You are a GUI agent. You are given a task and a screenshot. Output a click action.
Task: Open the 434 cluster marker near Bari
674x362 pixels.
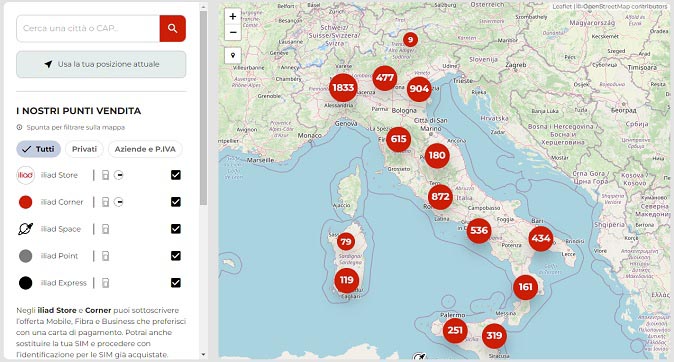click(541, 239)
